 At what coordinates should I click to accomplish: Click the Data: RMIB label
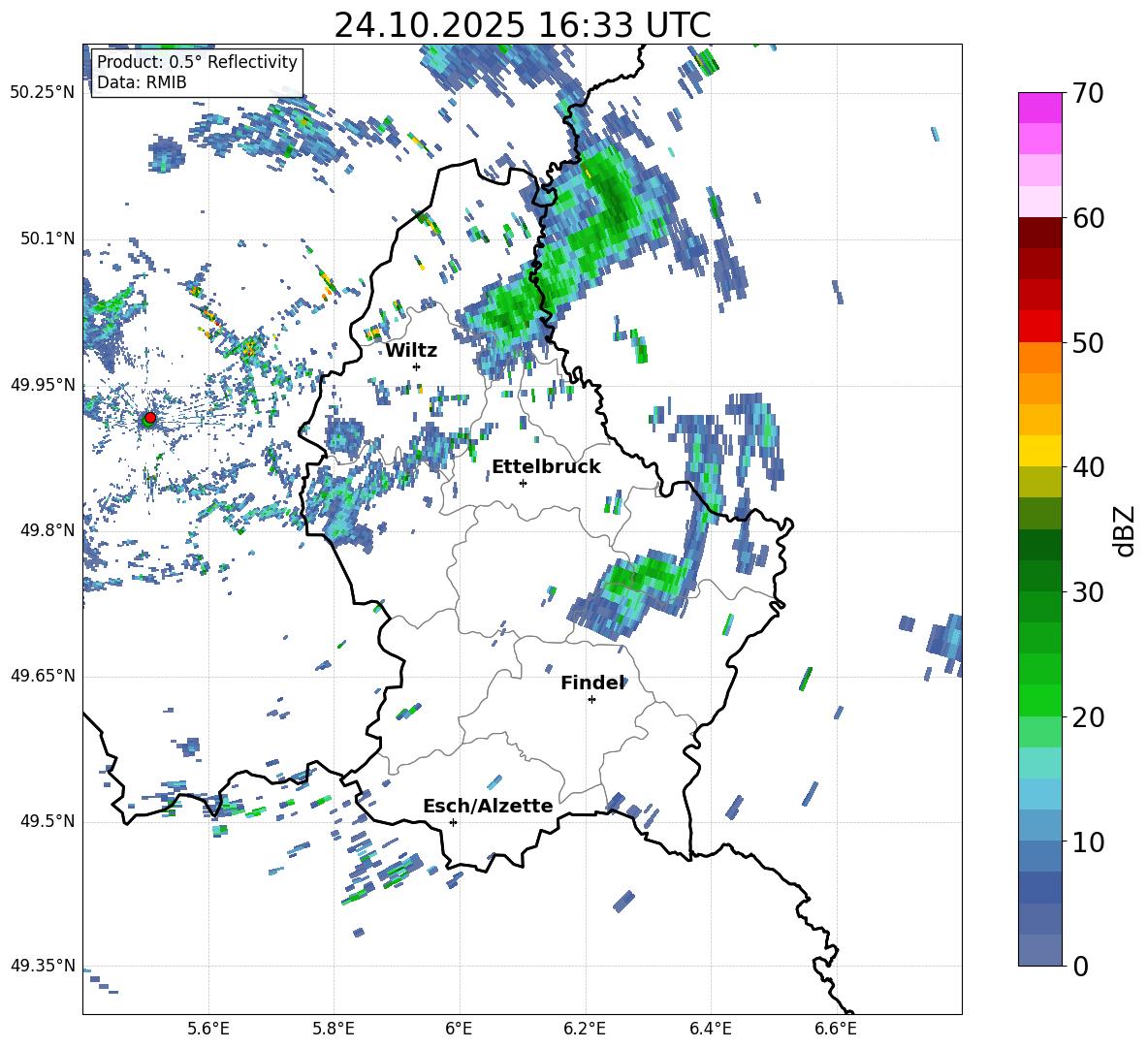142,82
